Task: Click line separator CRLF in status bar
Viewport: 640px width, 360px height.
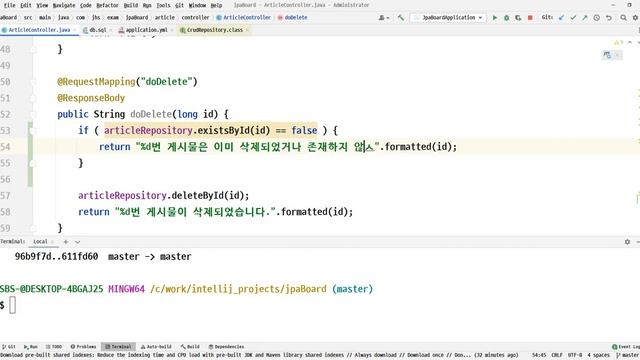Action: click(557, 355)
